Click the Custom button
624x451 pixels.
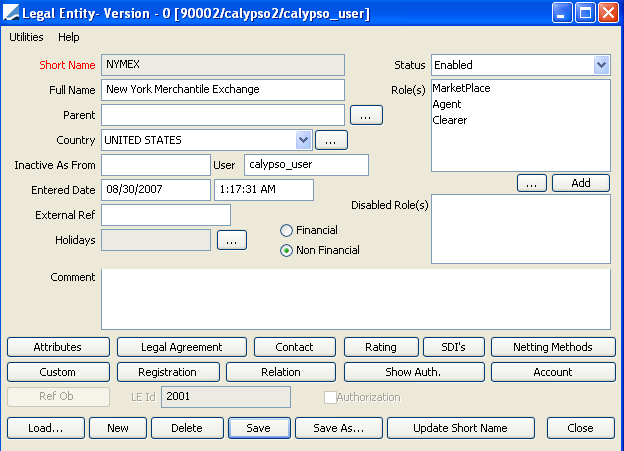tap(58, 372)
